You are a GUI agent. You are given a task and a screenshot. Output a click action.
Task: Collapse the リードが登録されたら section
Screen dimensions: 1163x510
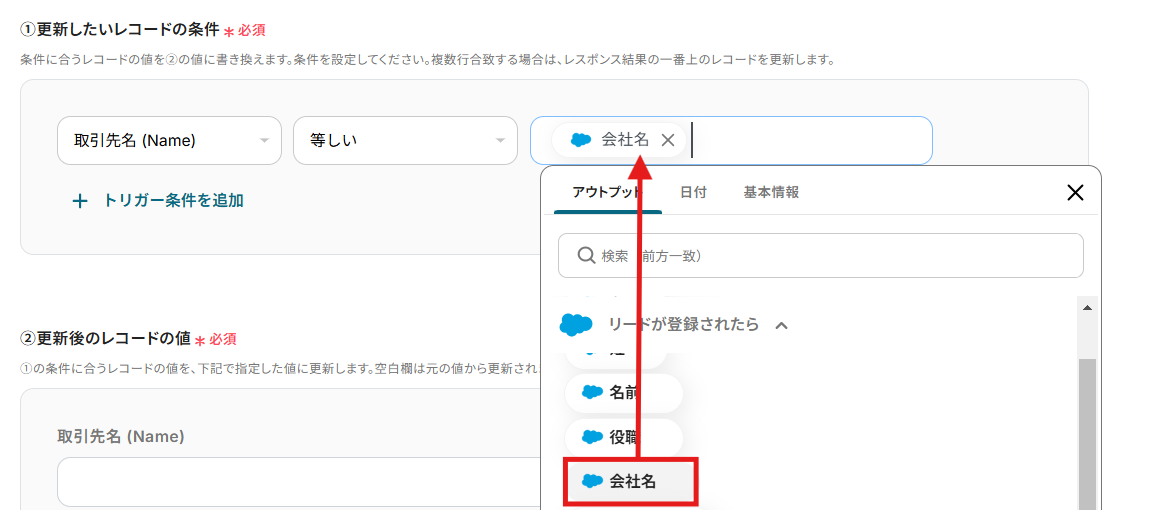(x=780, y=325)
